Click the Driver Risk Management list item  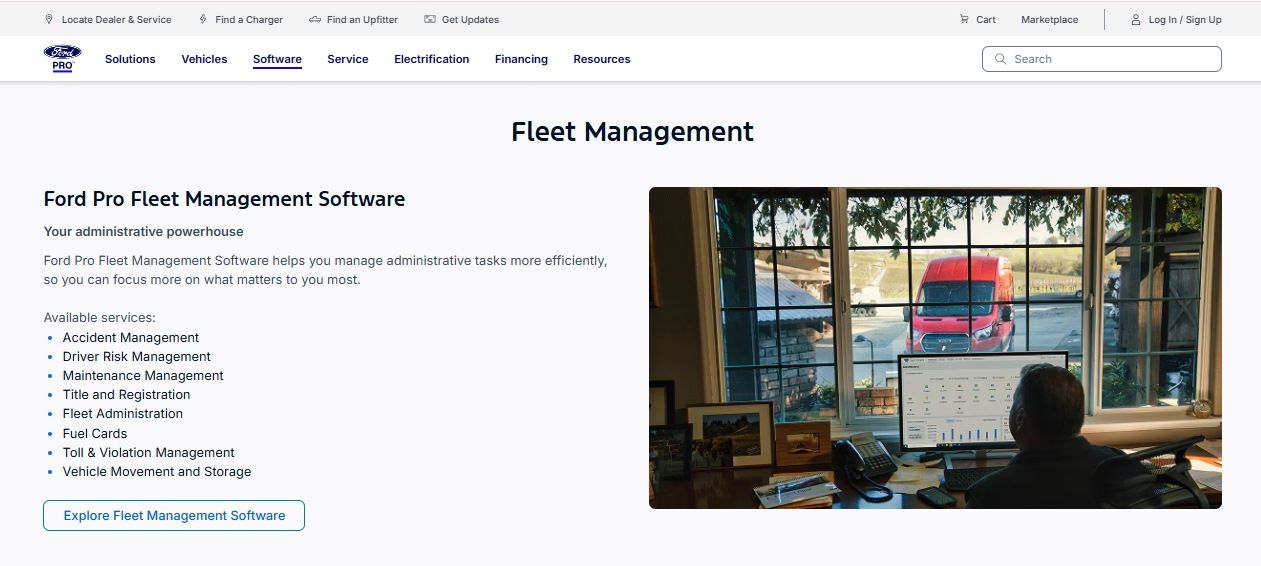pyautogui.click(x=137, y=357)
